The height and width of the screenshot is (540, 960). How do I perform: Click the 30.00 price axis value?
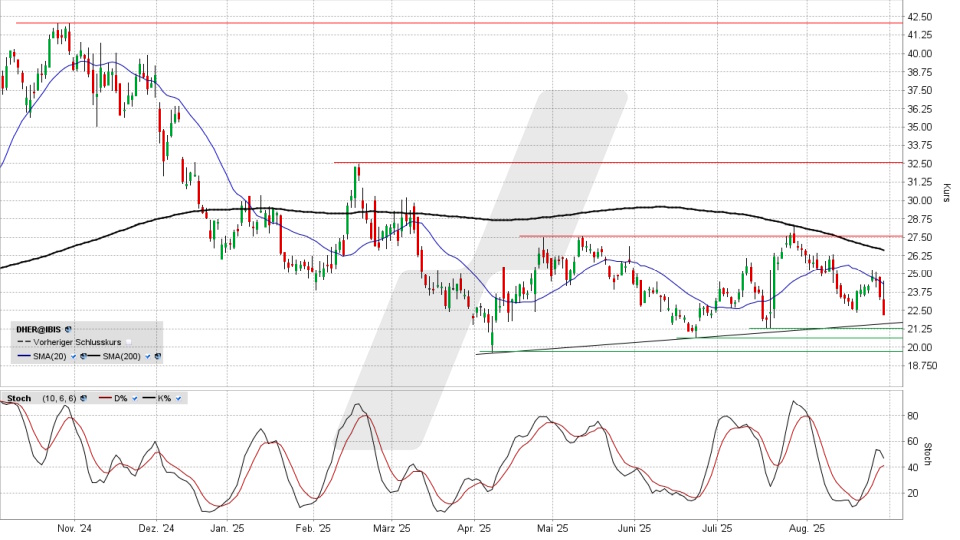click(920, 200)
